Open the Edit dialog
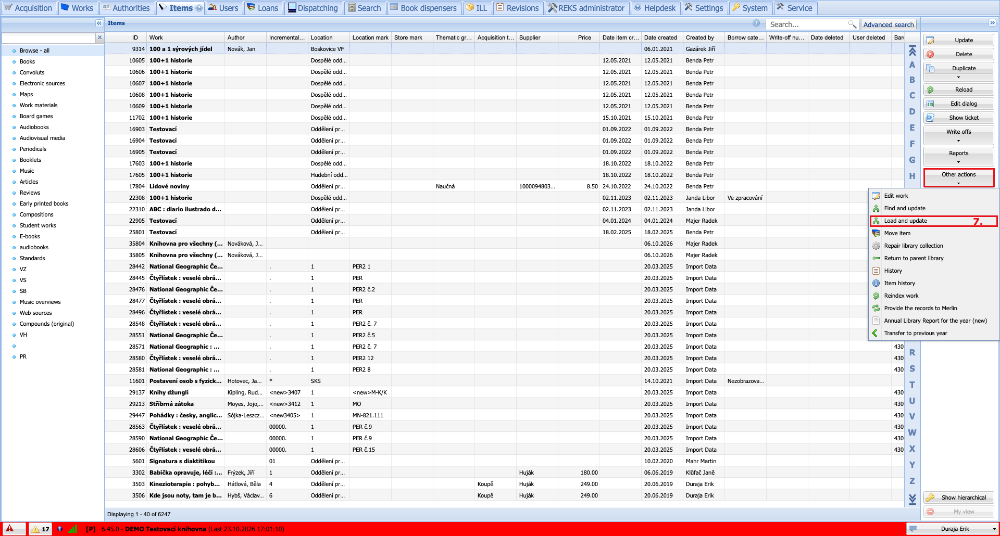Viewport: 1000px width, 536px height. coord(959,104)
